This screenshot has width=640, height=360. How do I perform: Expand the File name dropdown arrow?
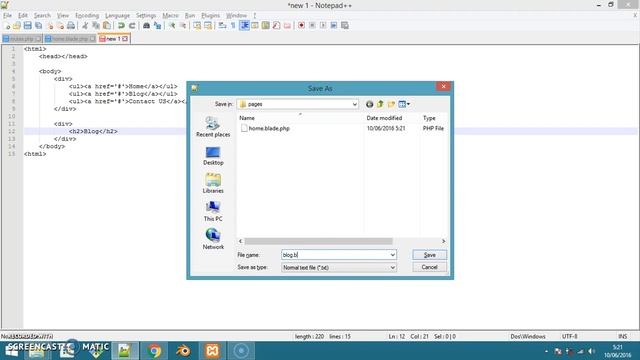[x=392, y=255]
